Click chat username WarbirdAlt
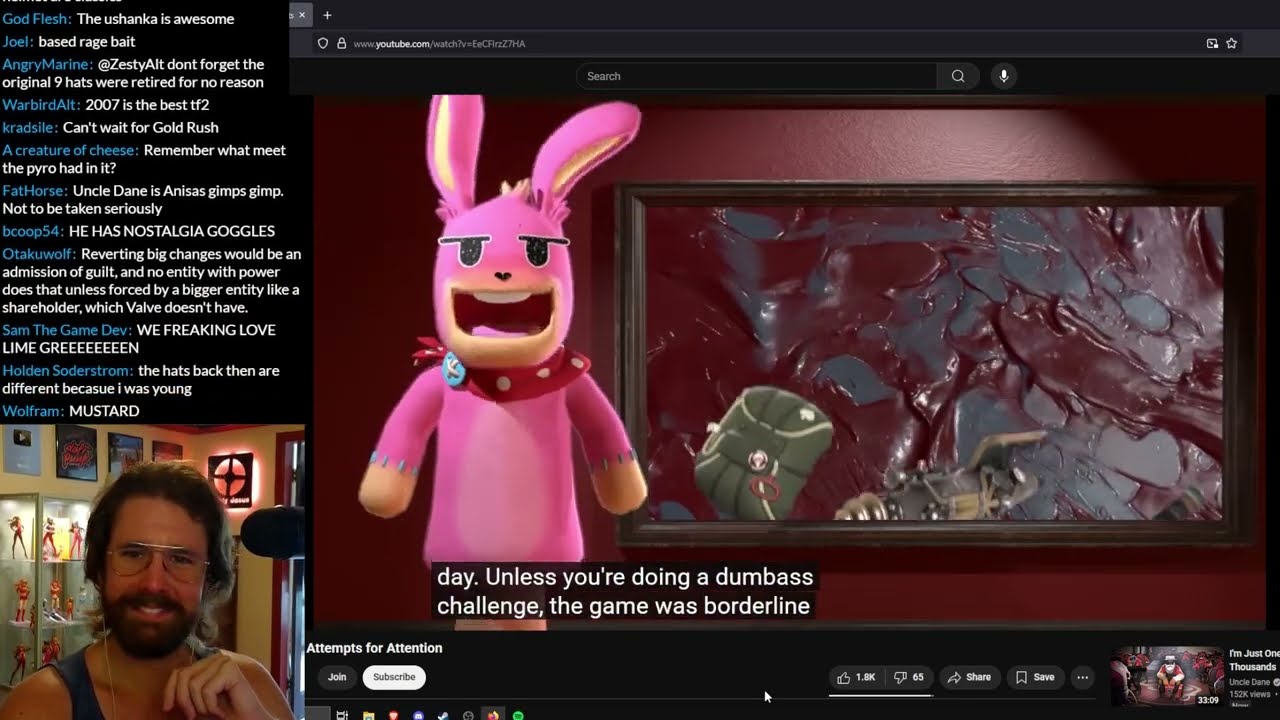The image size is (1280, 720). click(42, 104)
